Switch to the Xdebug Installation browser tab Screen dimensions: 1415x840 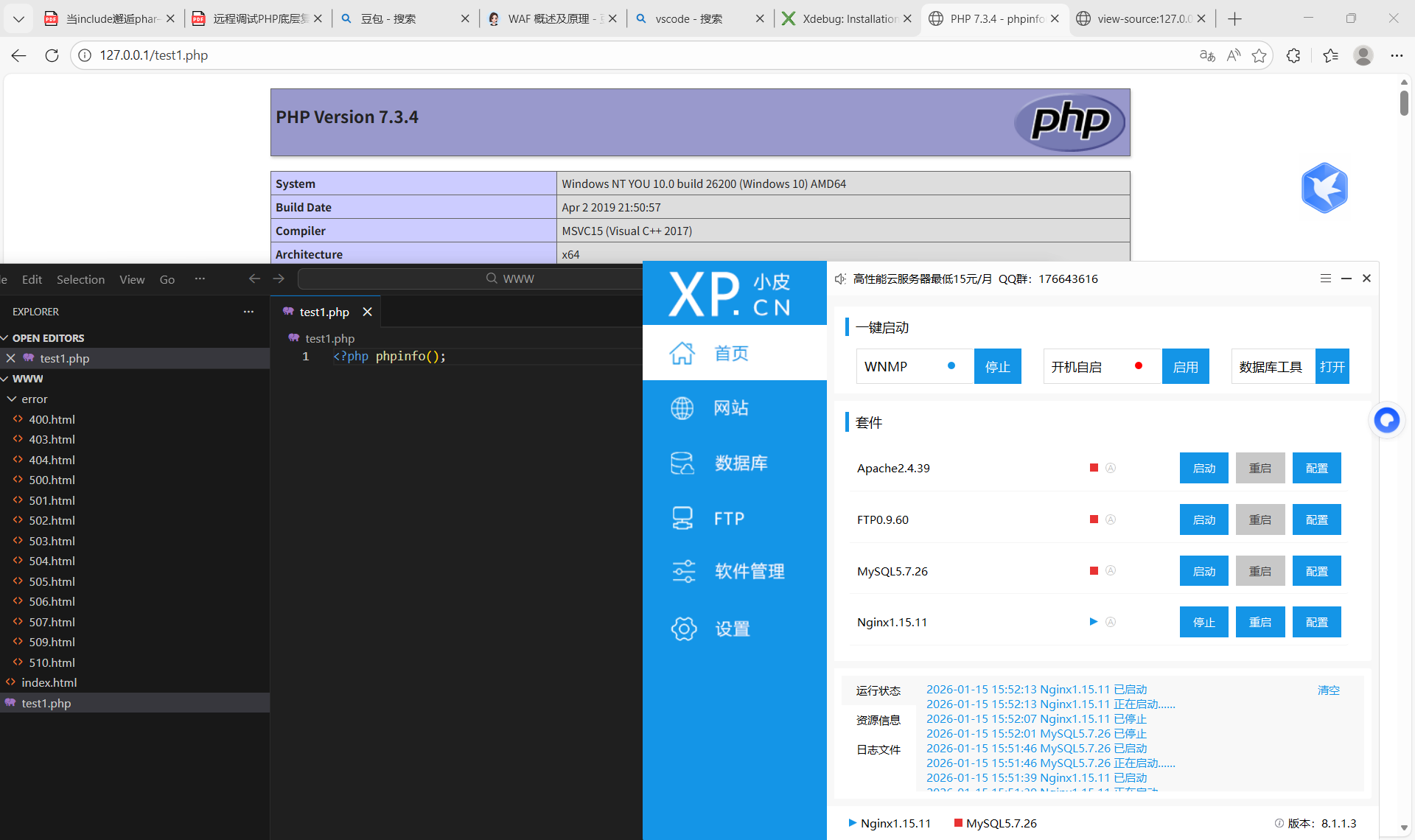pyautogui.click(x=848, y=18)
